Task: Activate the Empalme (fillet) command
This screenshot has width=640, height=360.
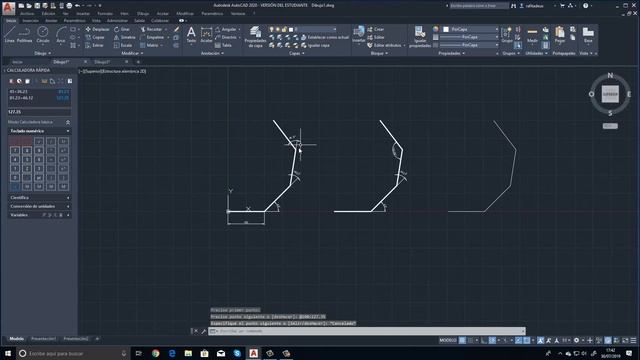Action: (152, 37)
